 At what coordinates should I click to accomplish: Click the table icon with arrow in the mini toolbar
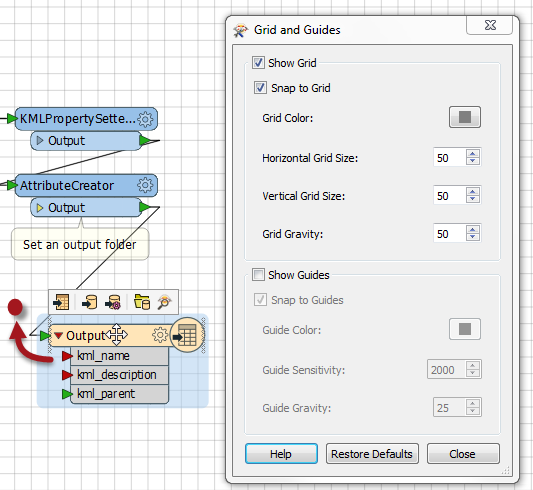click(x=62, y=302)
